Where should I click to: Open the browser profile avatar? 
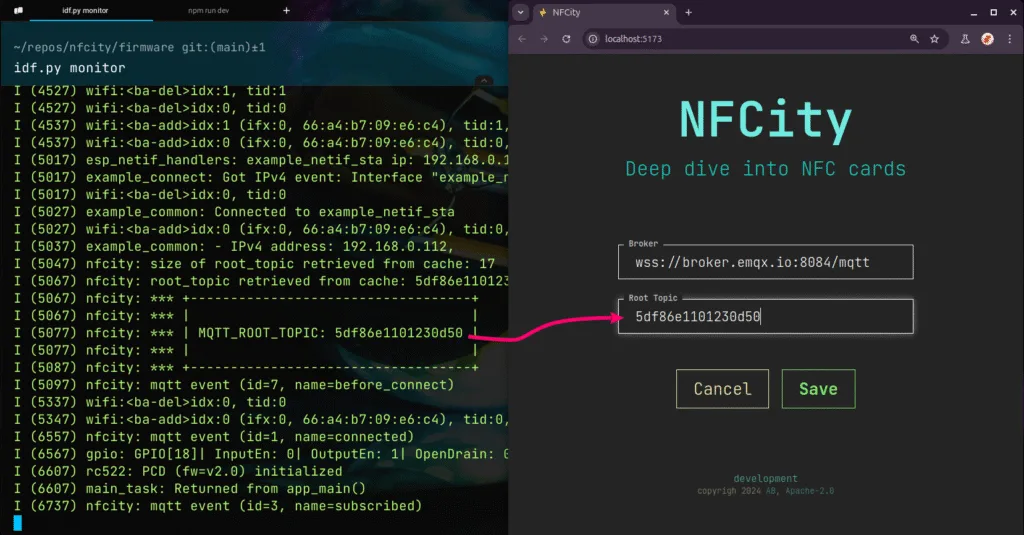[x=987, y=39]
